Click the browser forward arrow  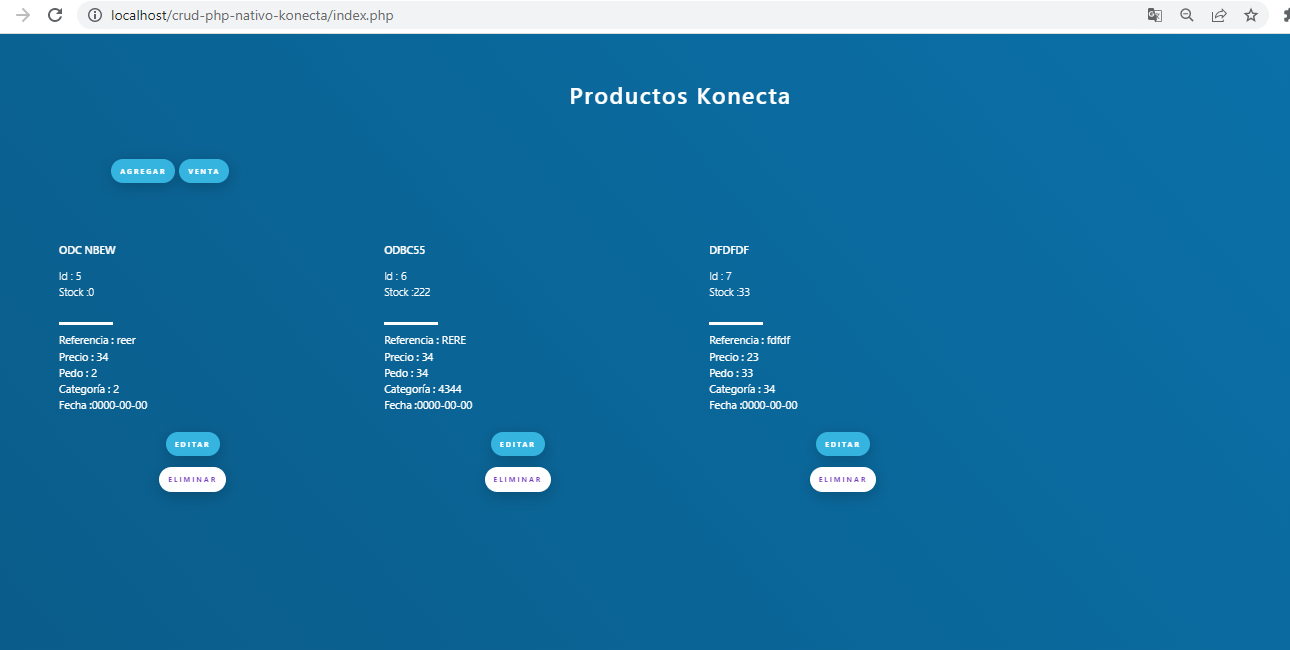click(23, 15)
